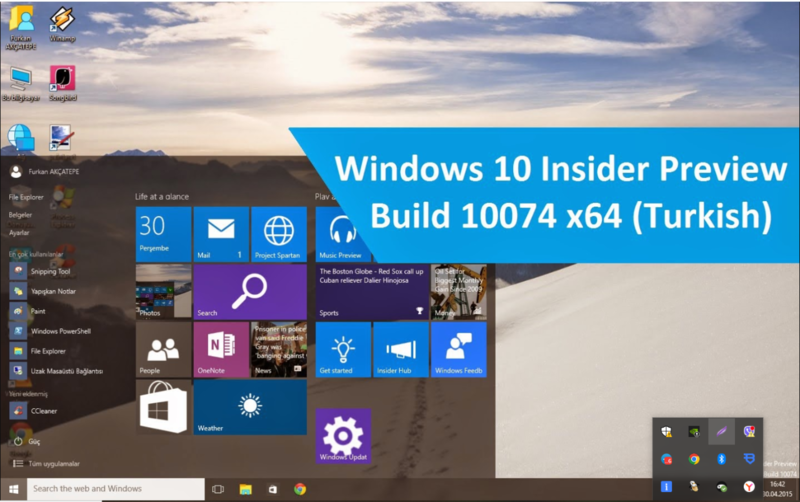This screenshot has height=502, width=800.
Task: Open Uzak Masaüstü Bağlantısı
Action: [57, 371]
